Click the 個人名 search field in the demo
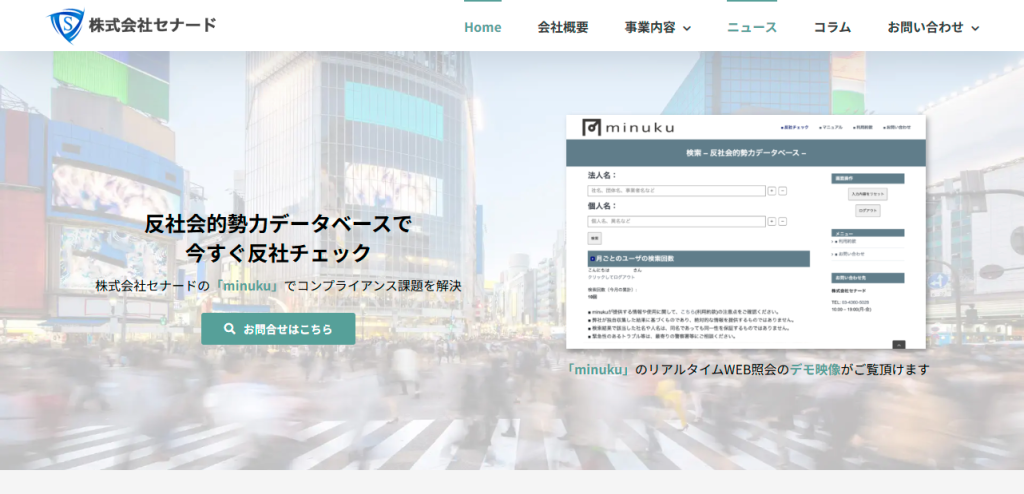This screenshot has width=1024, height=494. point(676,221)
